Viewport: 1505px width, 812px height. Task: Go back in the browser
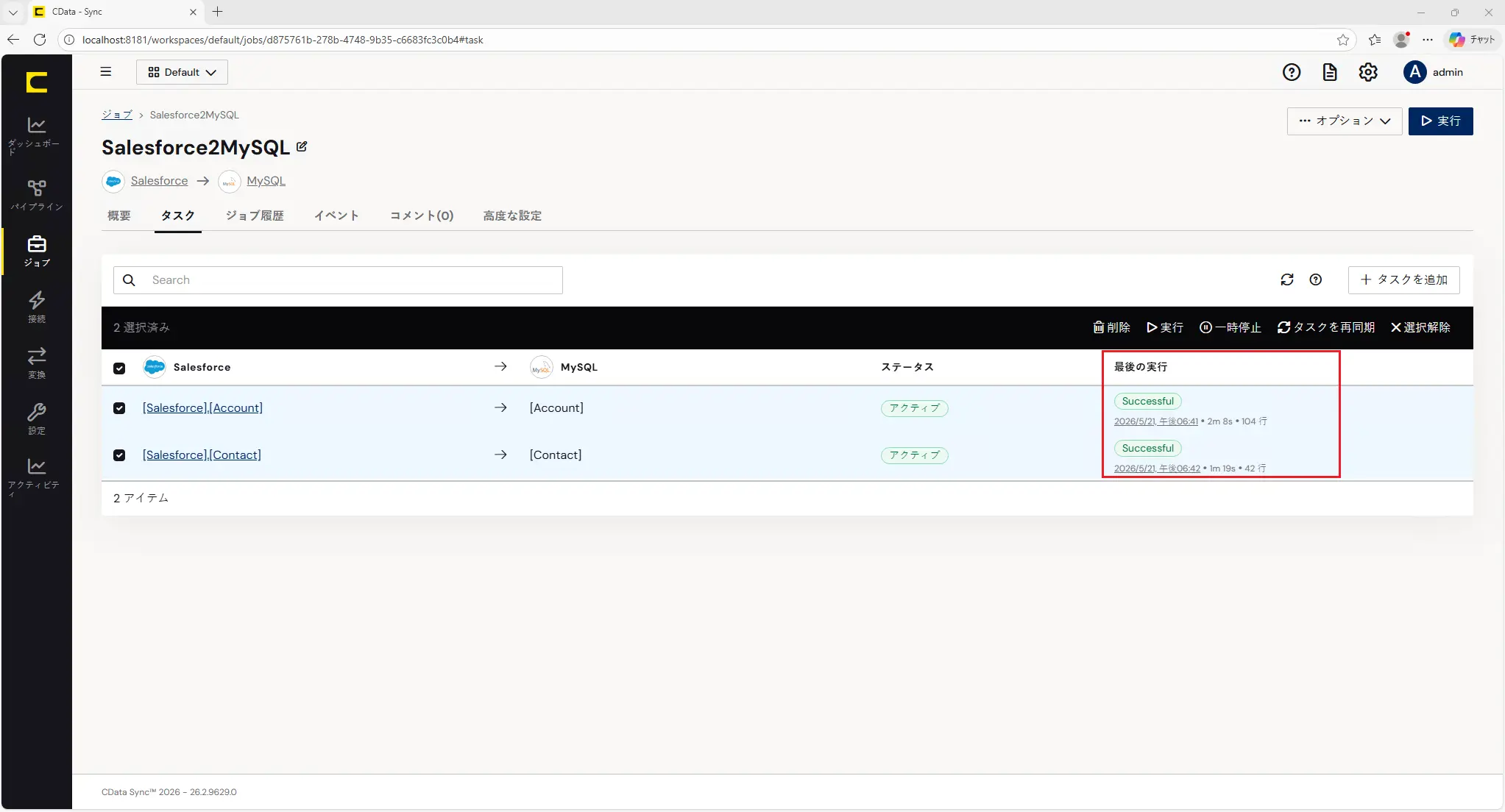coord(13,40)
